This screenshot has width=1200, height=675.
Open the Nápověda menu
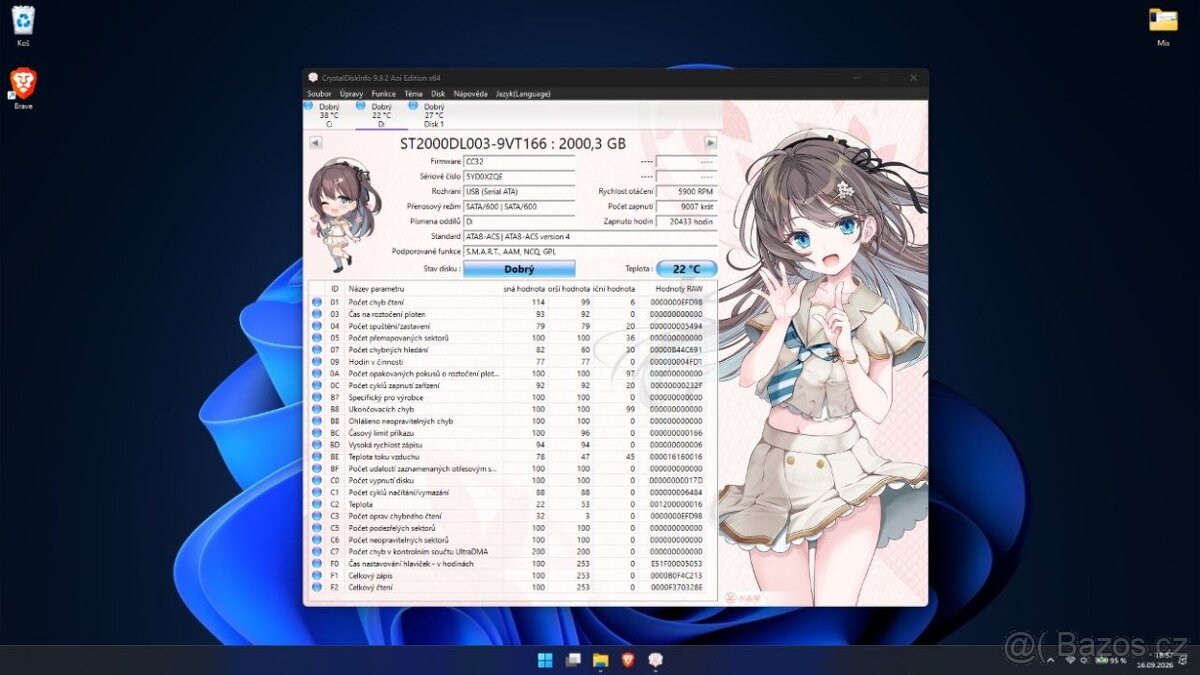tap(470, 93)
